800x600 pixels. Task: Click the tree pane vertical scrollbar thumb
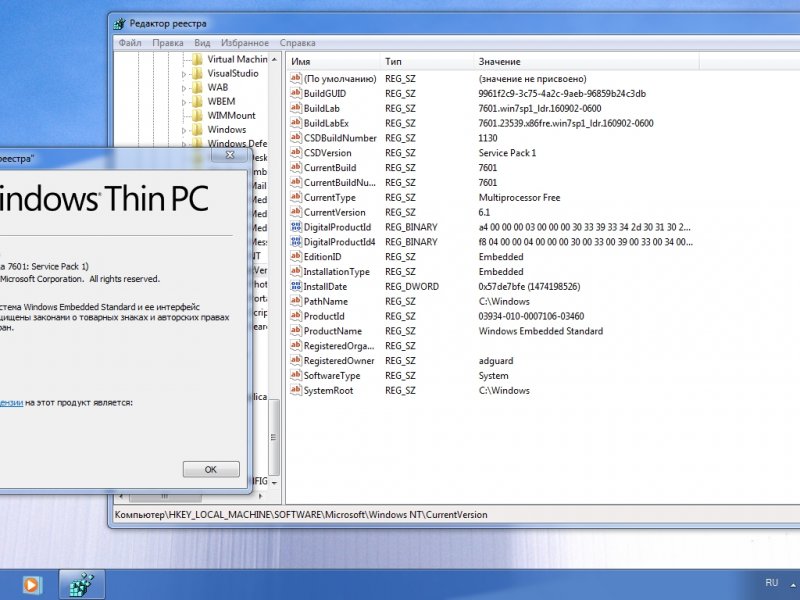(x=274, y=437)
